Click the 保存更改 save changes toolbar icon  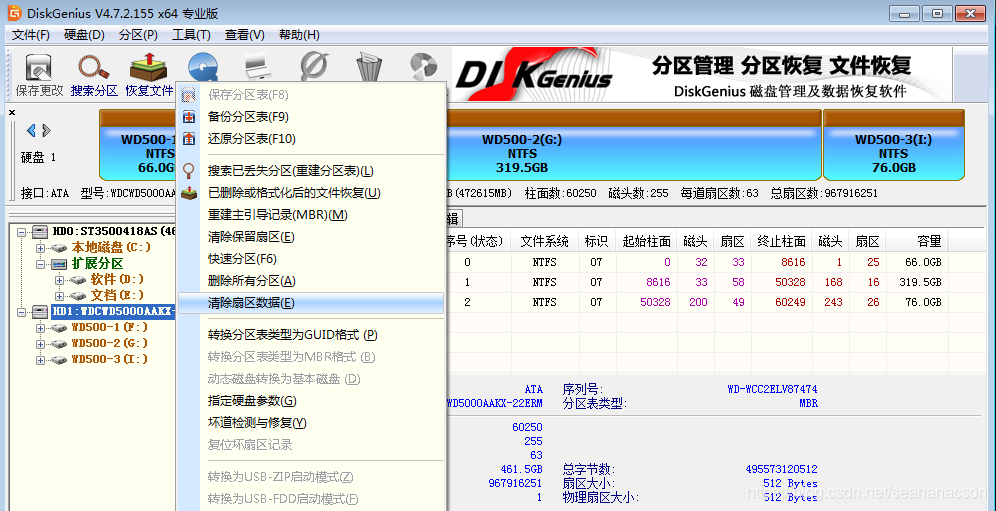[x=39, y=75]
